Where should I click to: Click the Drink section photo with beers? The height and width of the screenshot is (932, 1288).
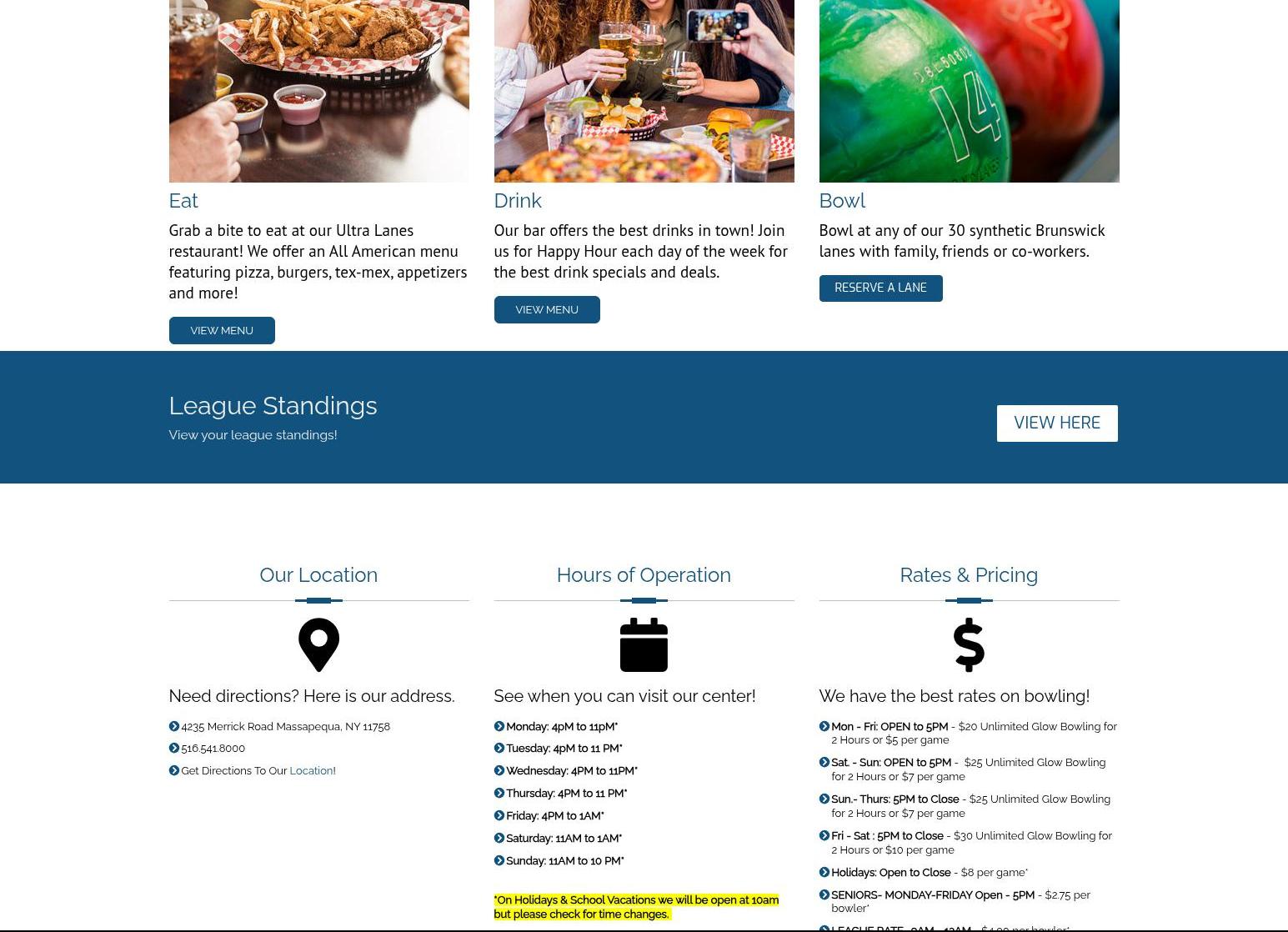(644, 91)
